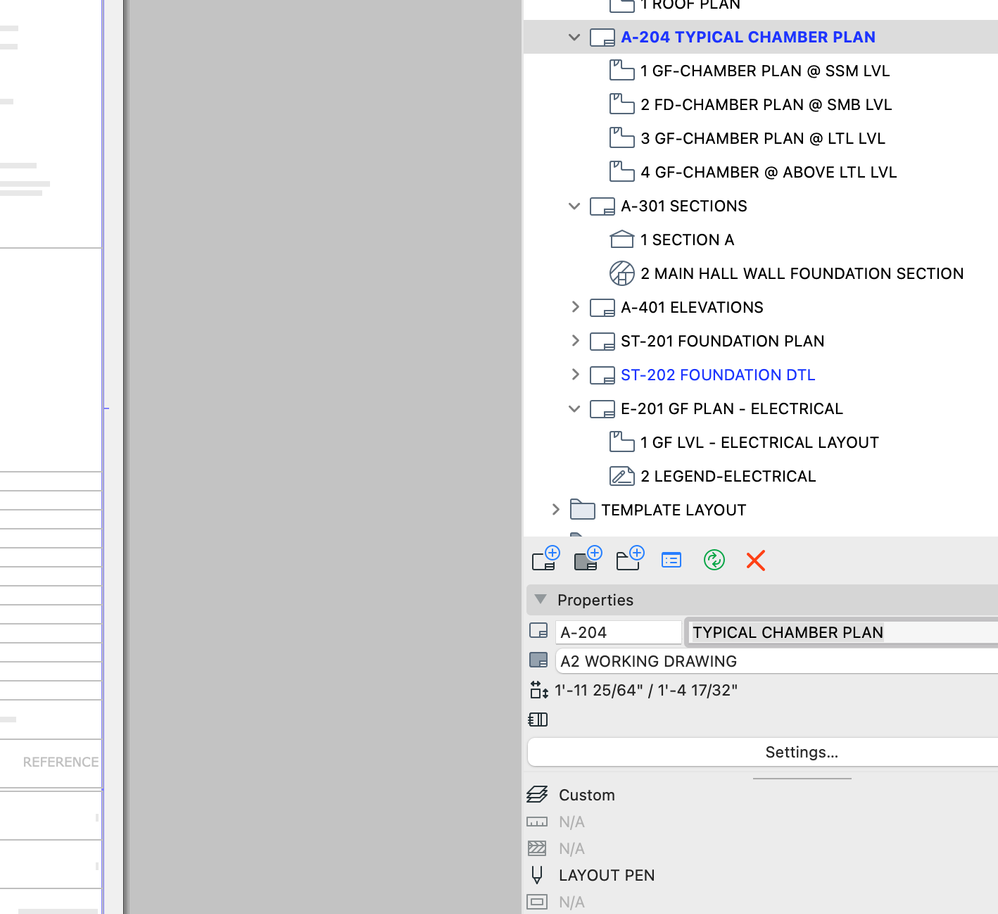Open the Settings... button

click(x=801, y=752)
